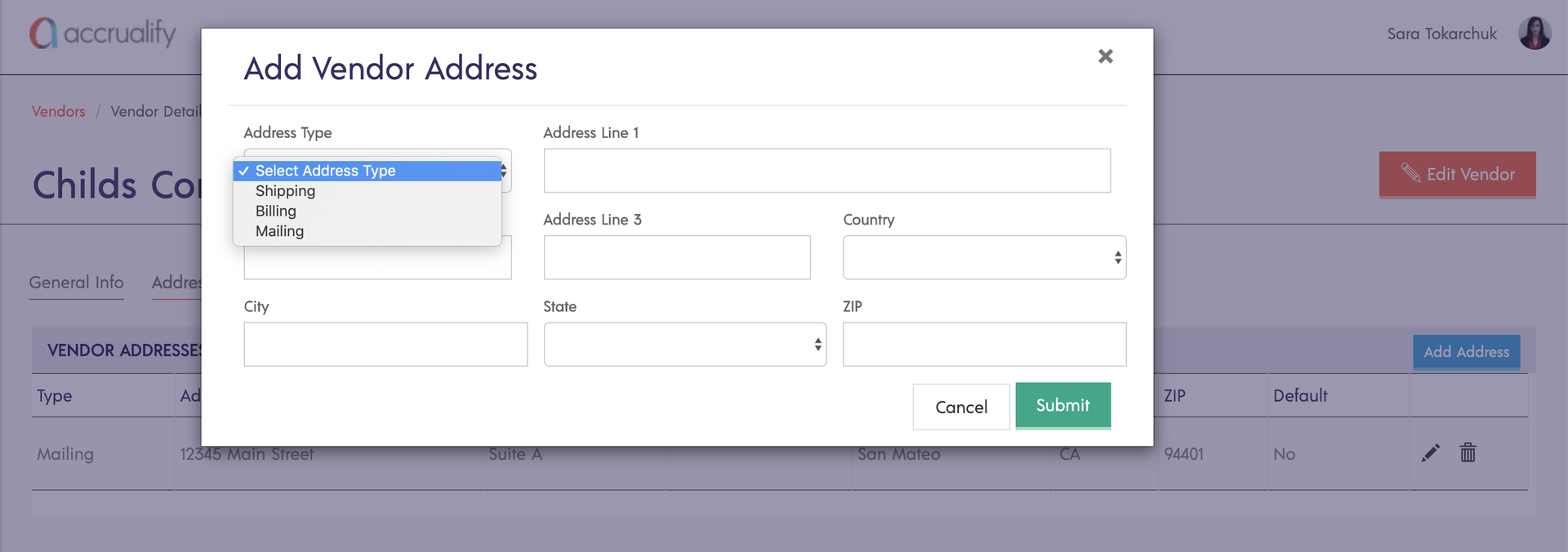Close the Add Vendor Address dialog
The width and height of the screenshot is (1568, 552).
pyautogui.click(x=1105, y=56)
